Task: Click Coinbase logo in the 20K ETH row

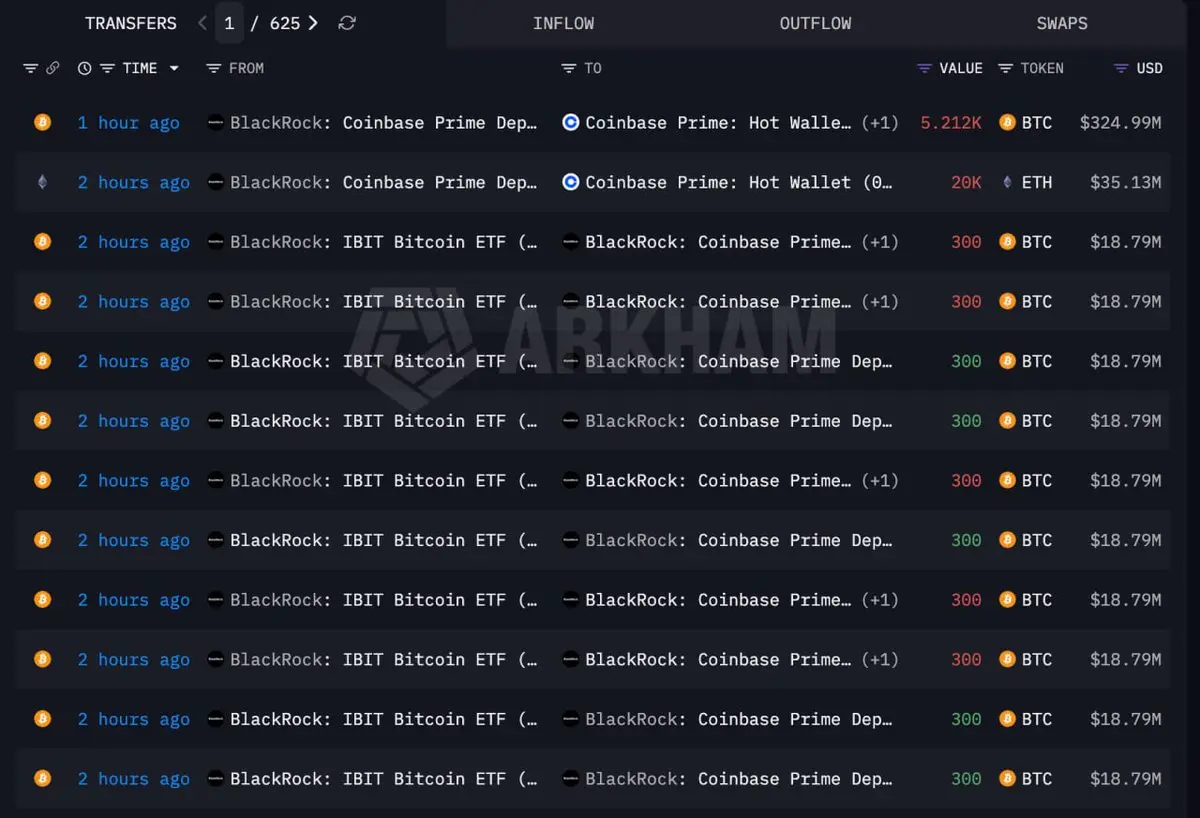Action: [571, 182]
